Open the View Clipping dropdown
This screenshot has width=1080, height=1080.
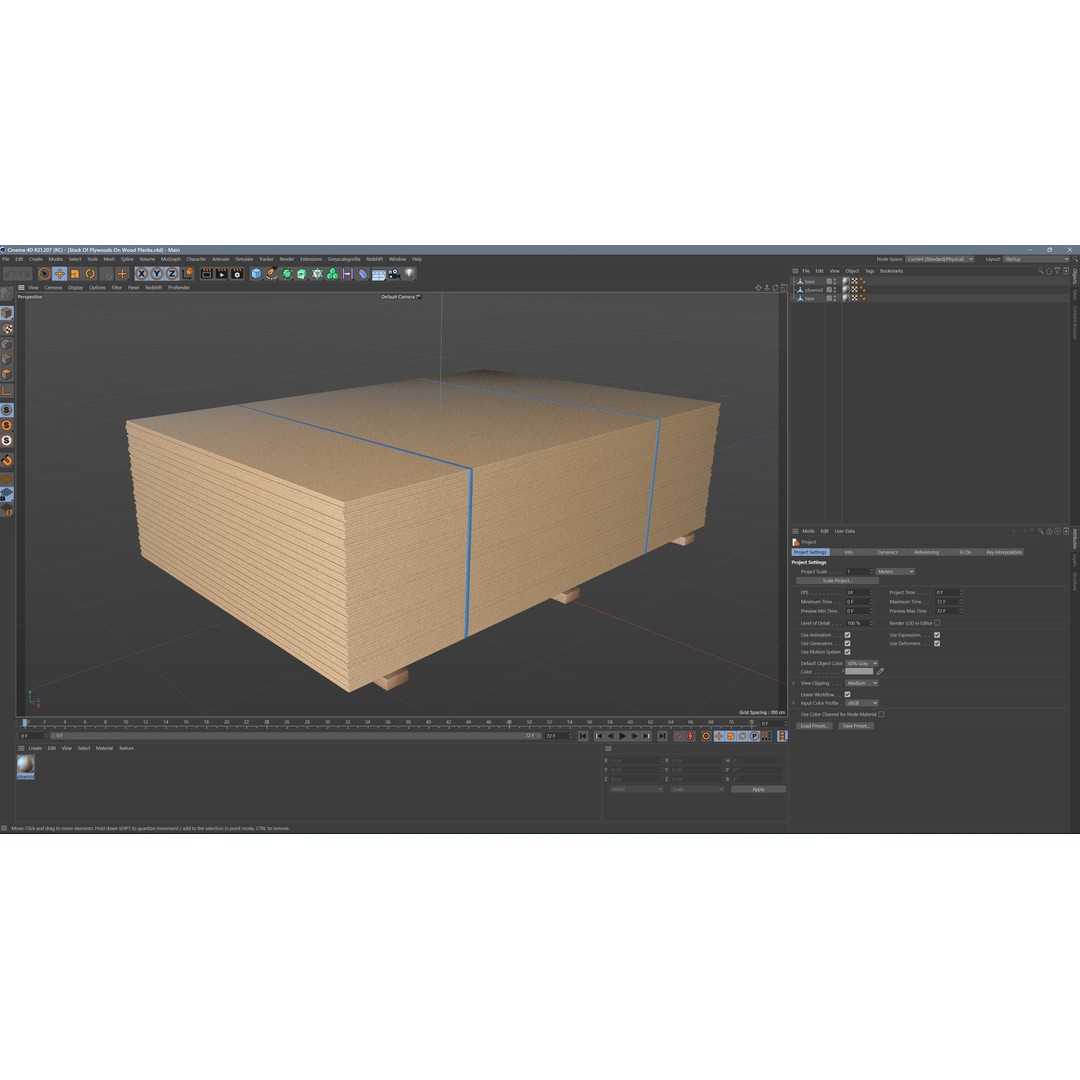pos(862,683)
